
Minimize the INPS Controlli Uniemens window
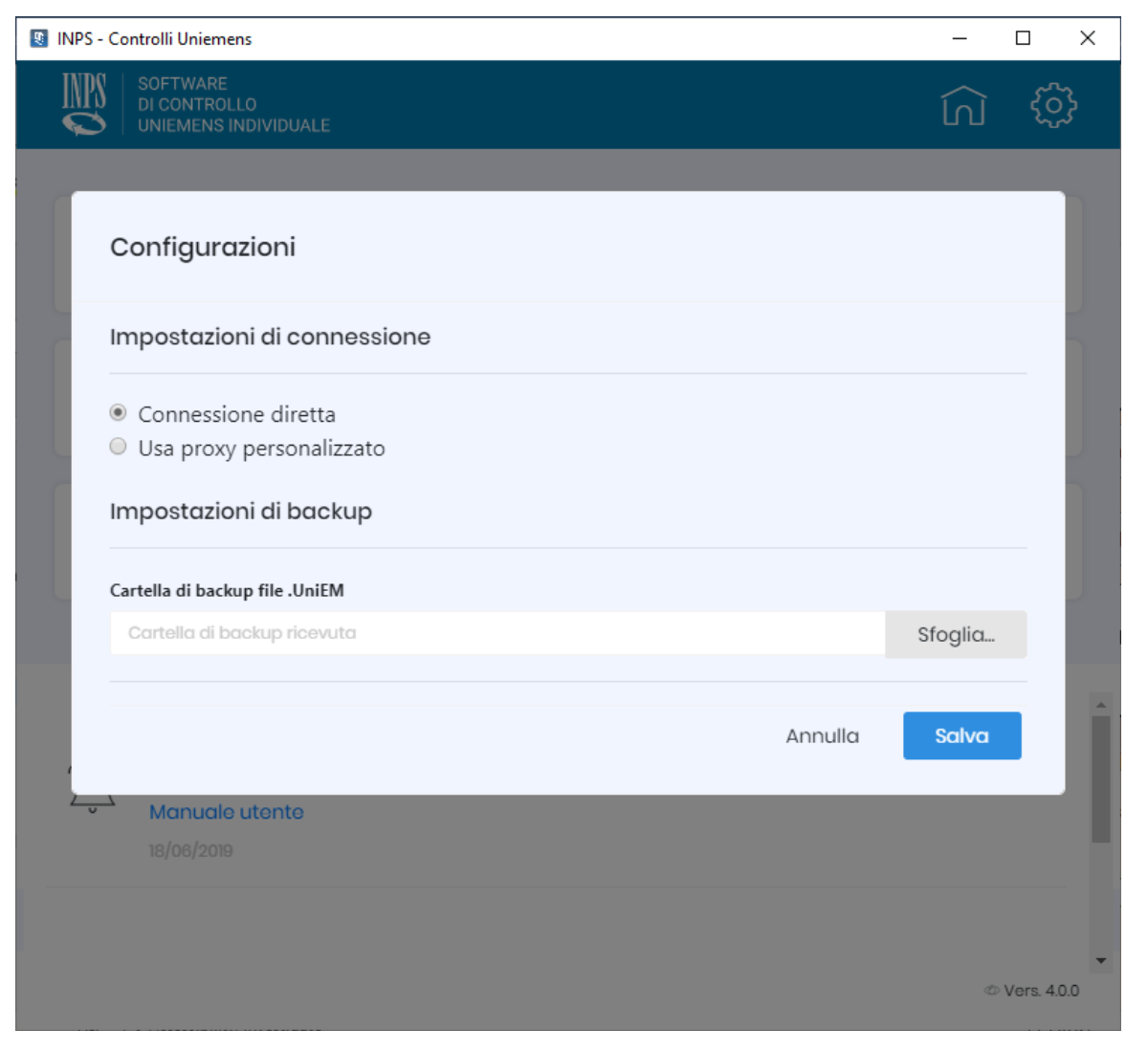[960, 38]
